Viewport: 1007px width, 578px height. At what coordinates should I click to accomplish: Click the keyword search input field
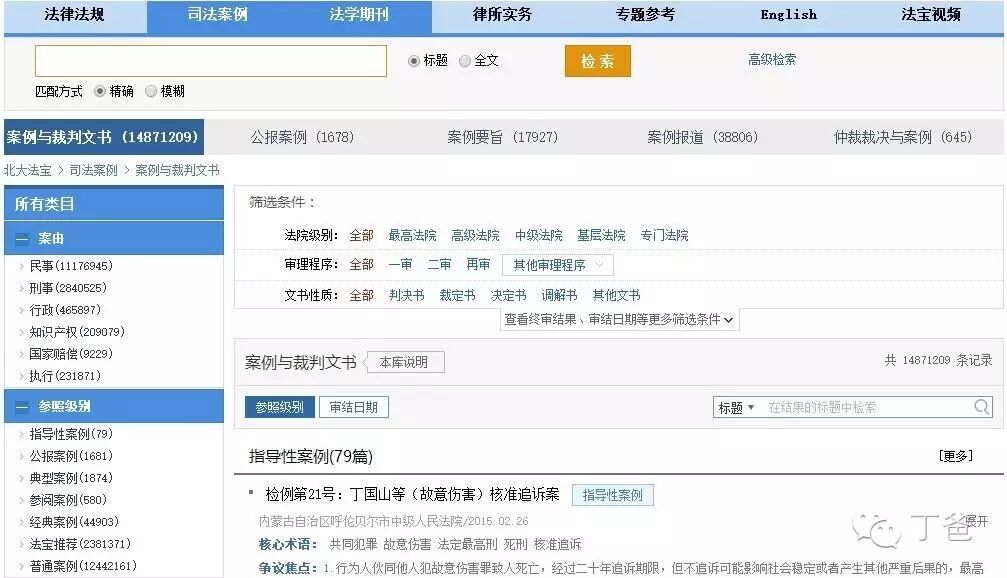(210, 60)
